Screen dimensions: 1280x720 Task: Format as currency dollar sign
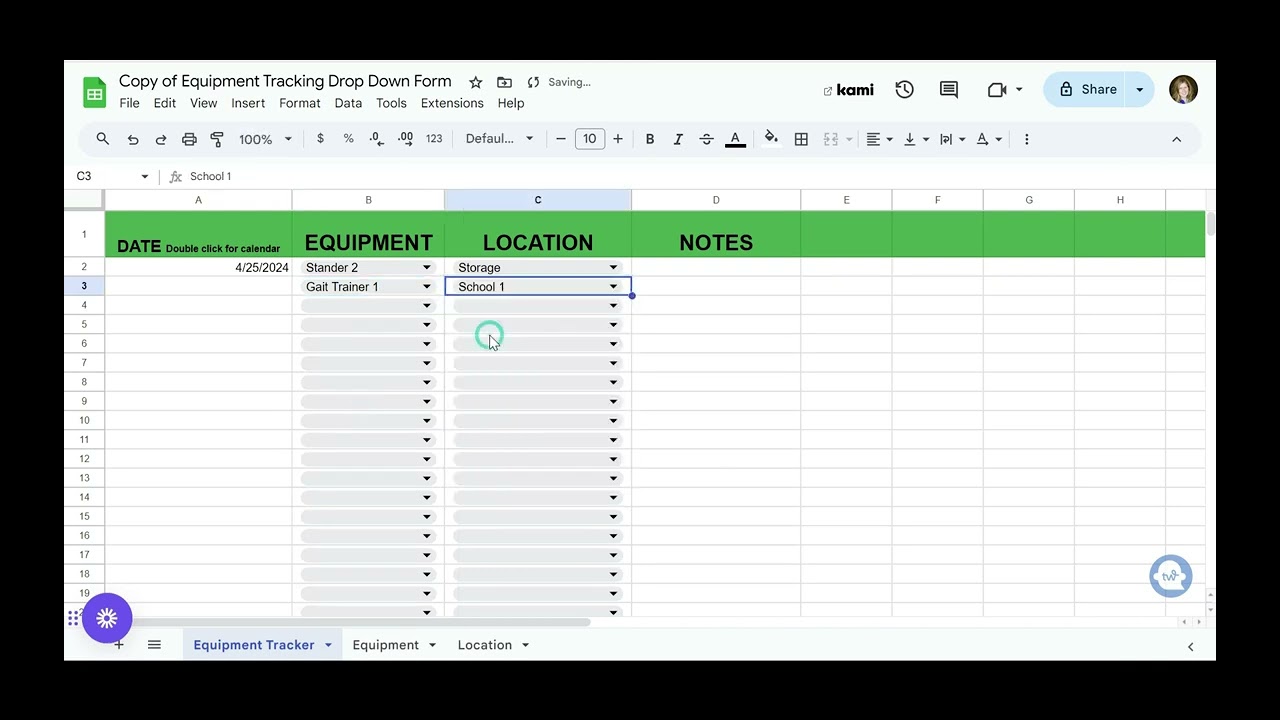(x=320, y=139)
